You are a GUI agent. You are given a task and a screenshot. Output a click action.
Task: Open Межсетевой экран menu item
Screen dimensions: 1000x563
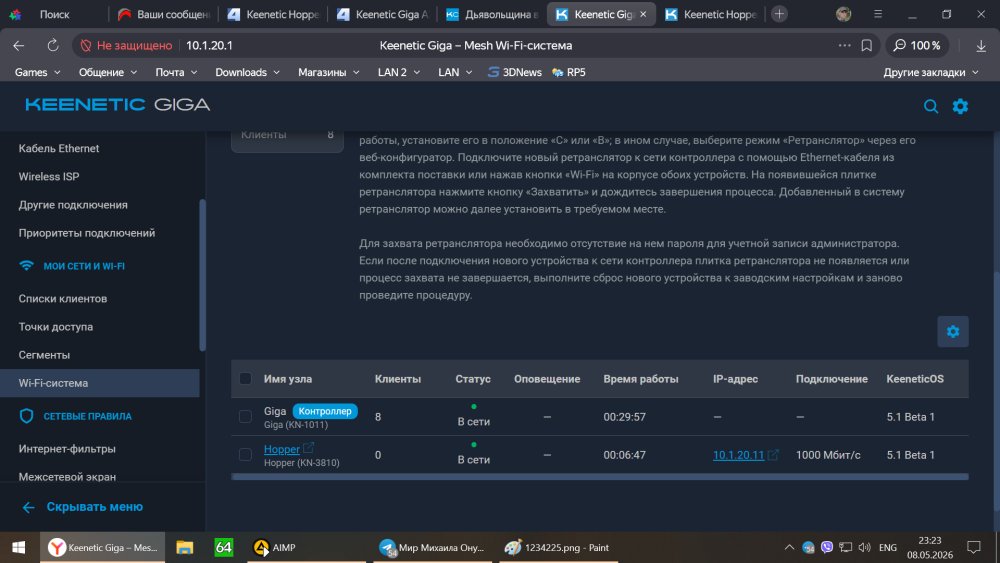tap(99, 477)
